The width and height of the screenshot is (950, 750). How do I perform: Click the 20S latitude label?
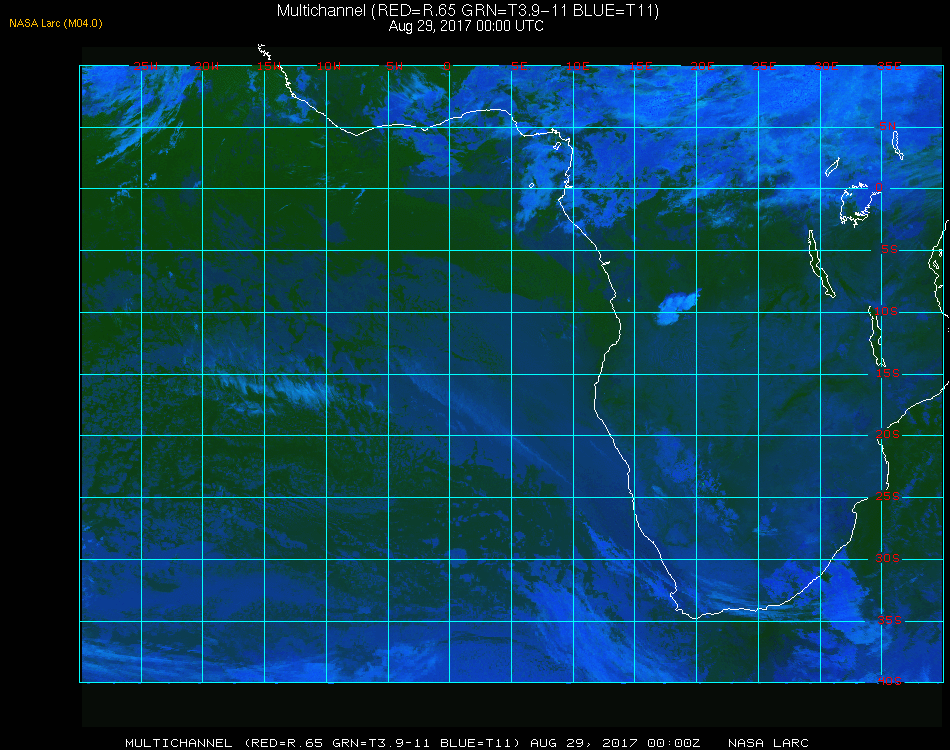point(888,434)
